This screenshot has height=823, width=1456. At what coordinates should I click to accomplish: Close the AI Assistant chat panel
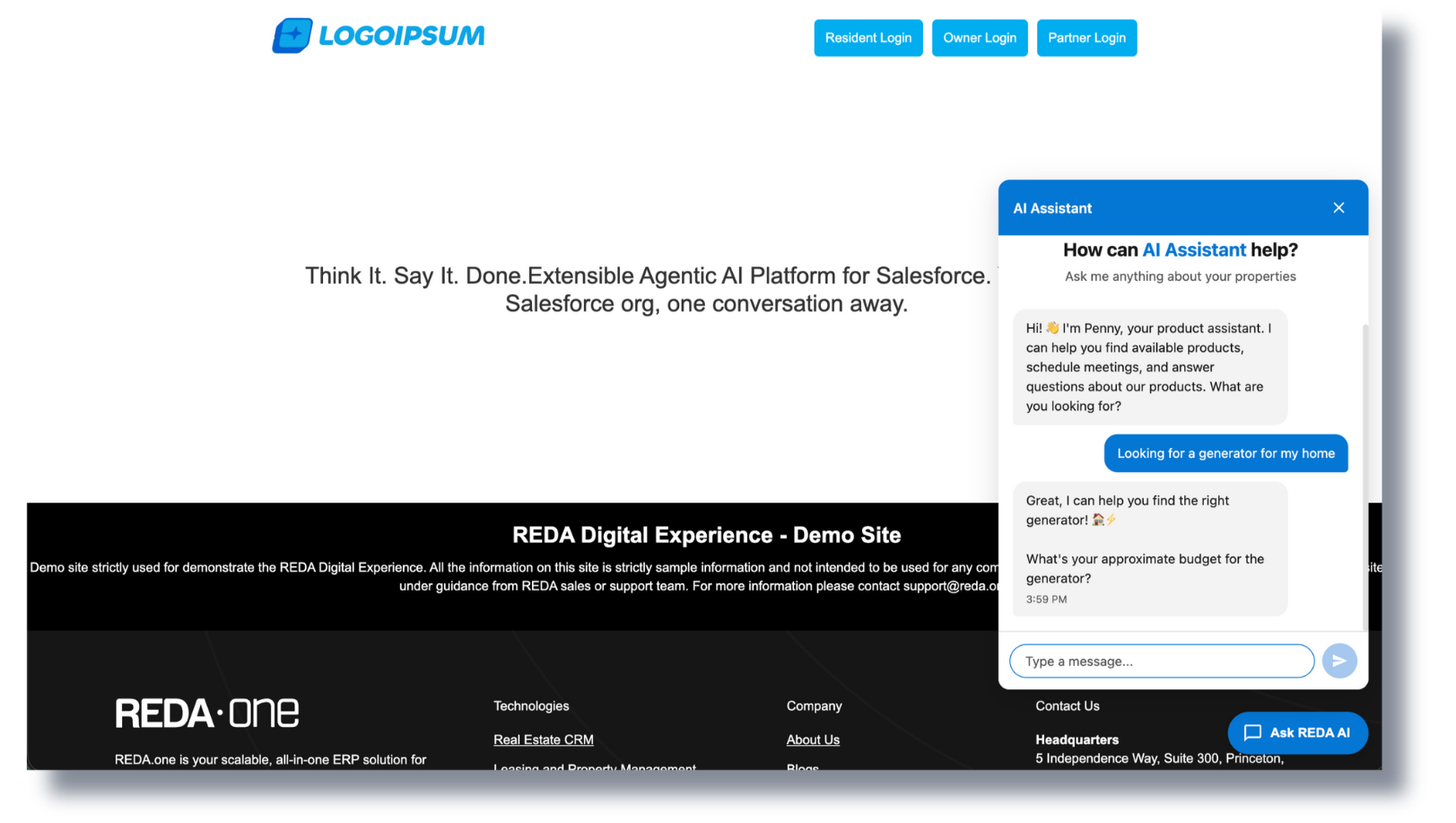click(x=1338, y=208)
